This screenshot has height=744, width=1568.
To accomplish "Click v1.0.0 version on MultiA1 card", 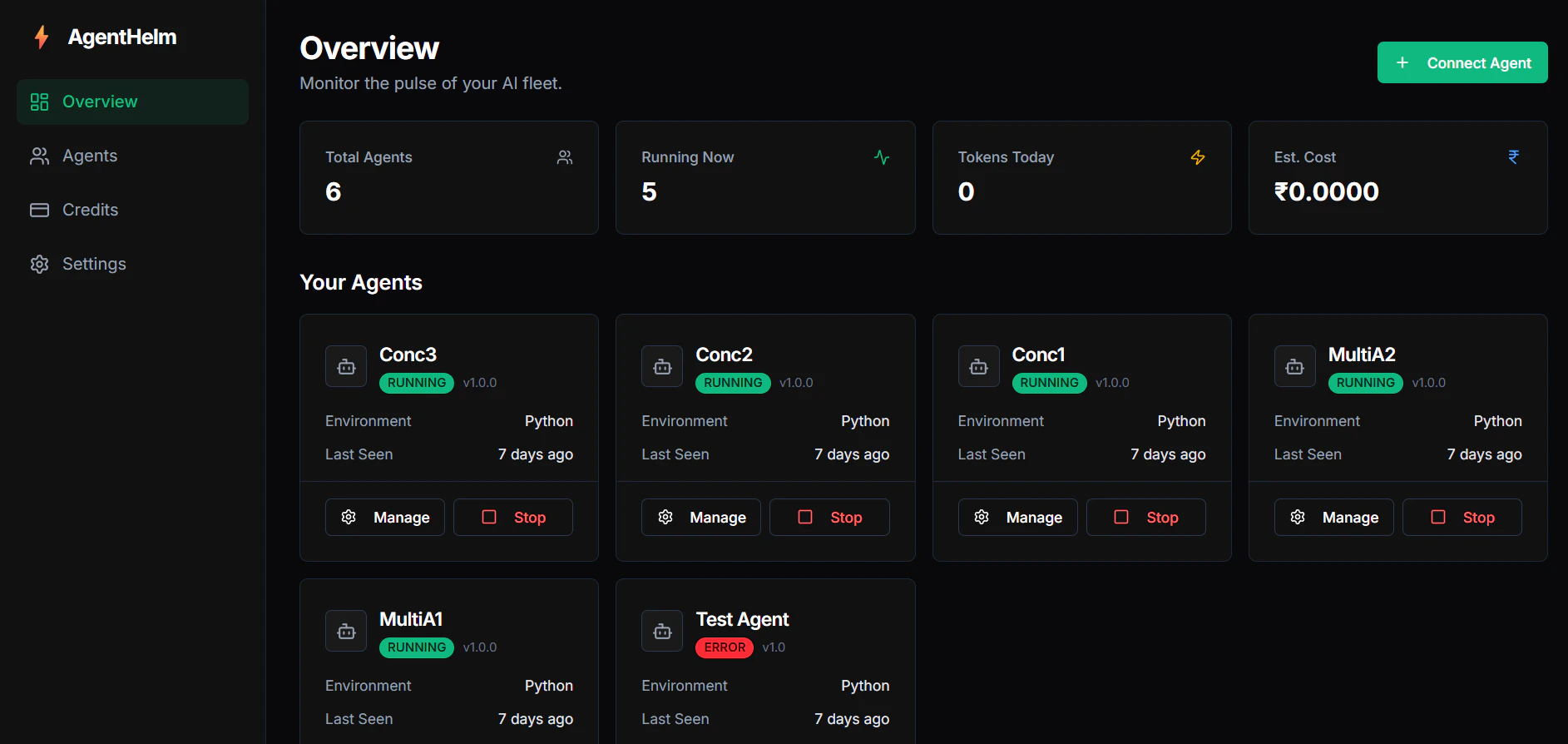I will [480, 647].
